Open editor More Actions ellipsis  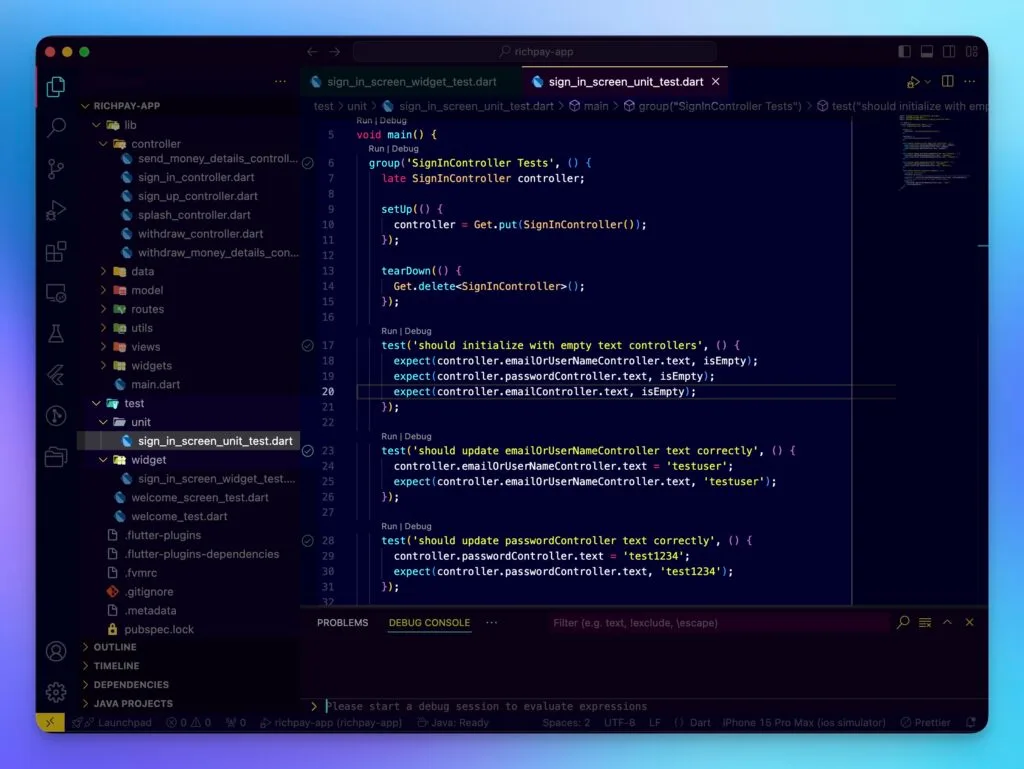coord(970,82)
